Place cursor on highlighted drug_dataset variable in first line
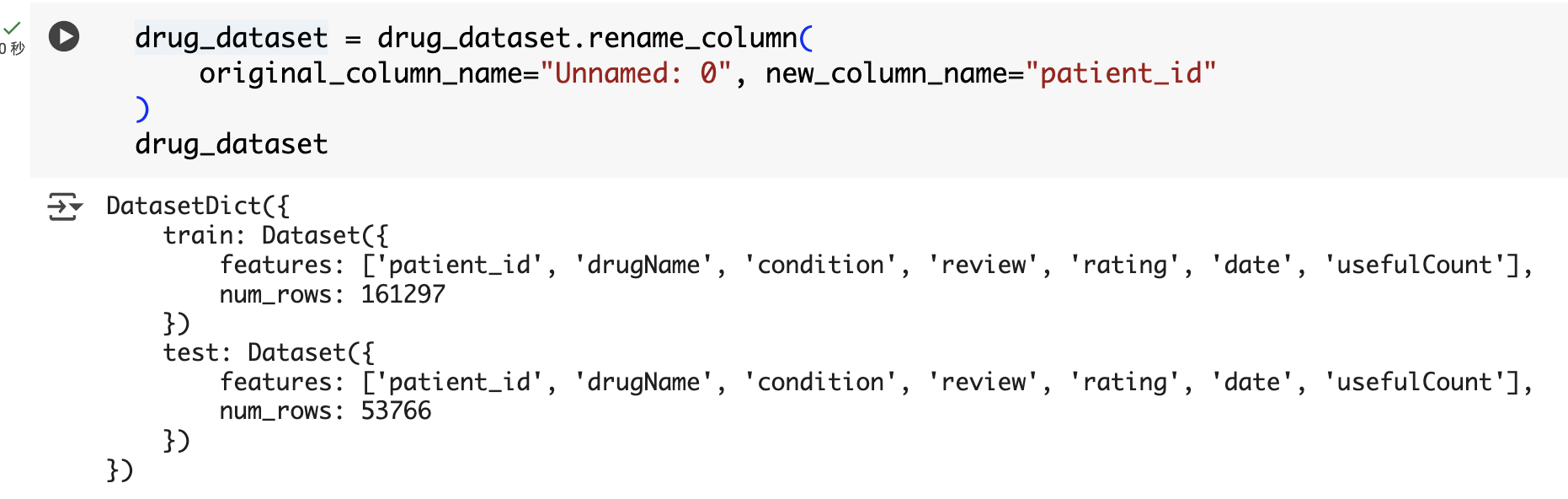This screenshot has height=499, width=1568. click(x=232, y=38)
